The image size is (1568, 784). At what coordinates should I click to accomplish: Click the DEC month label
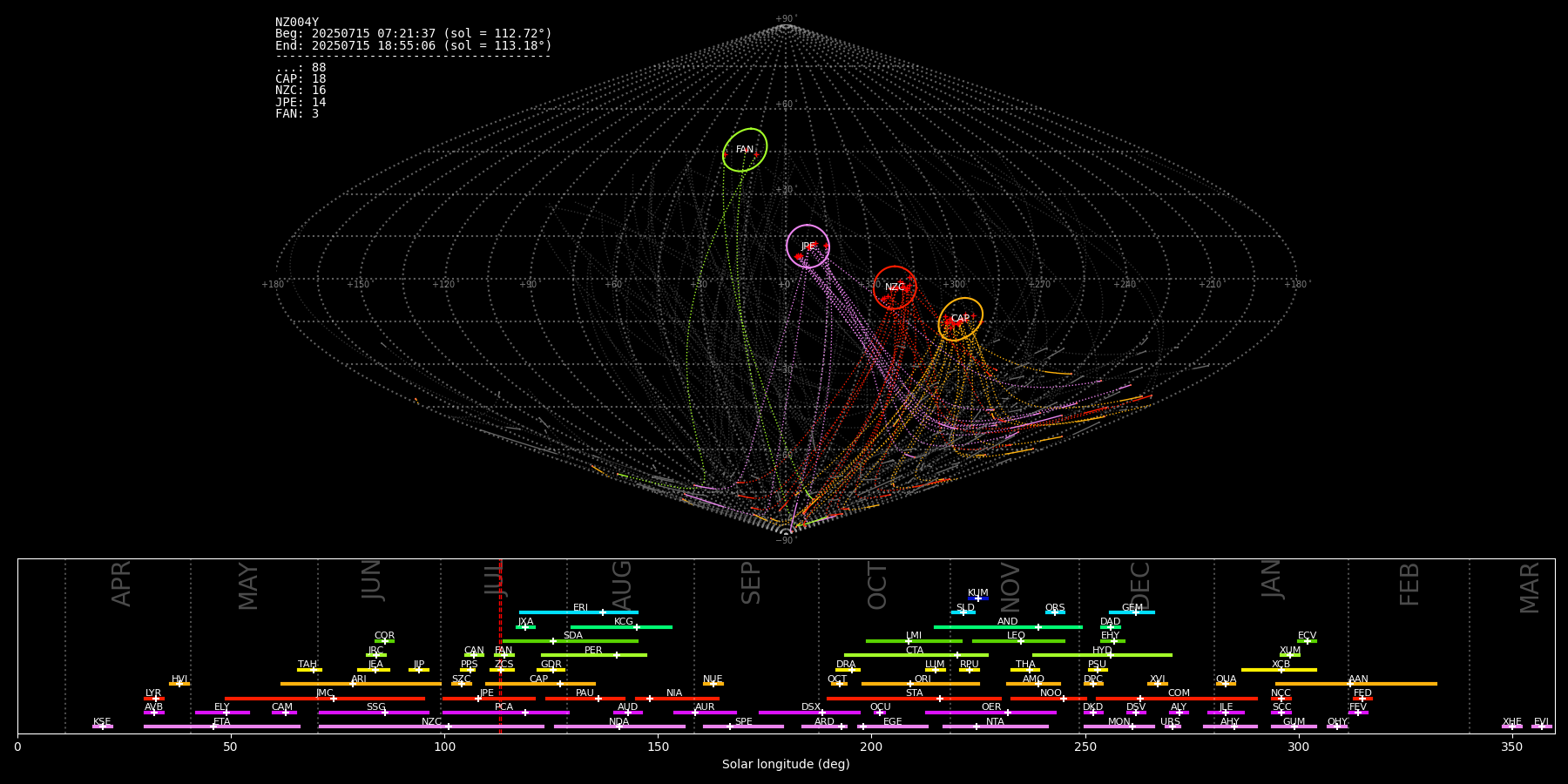pyautogui.click(x=1140, y=585)
